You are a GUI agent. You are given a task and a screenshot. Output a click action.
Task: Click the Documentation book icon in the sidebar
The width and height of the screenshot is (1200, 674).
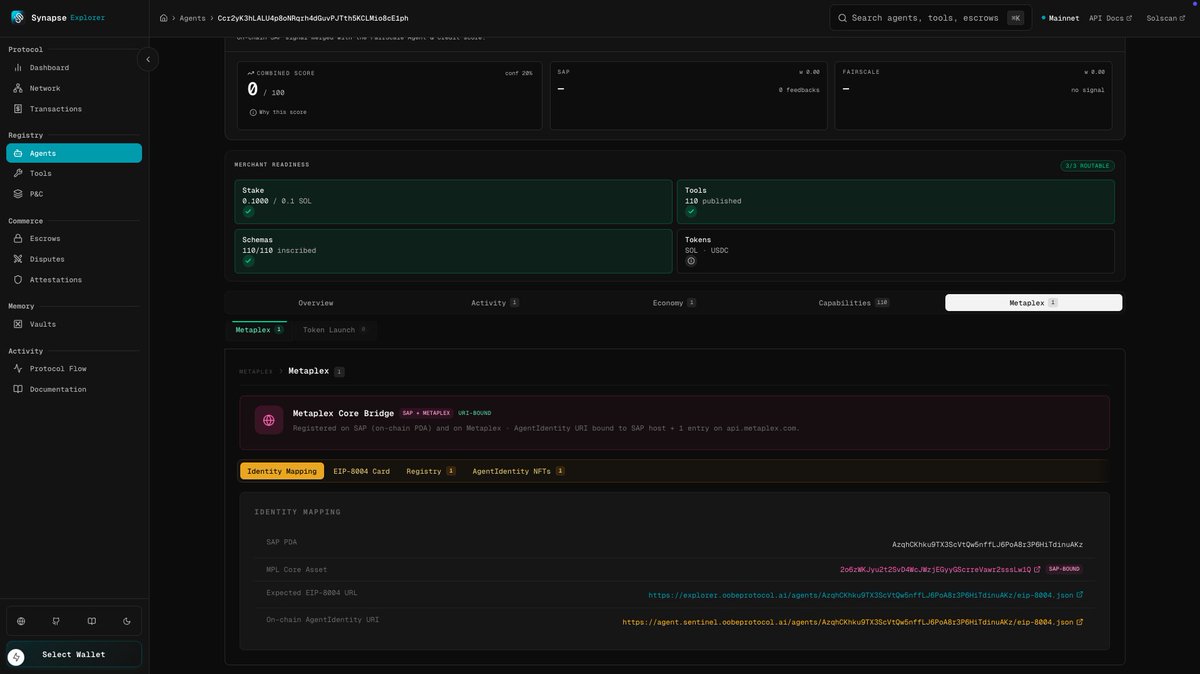(18, 389)
